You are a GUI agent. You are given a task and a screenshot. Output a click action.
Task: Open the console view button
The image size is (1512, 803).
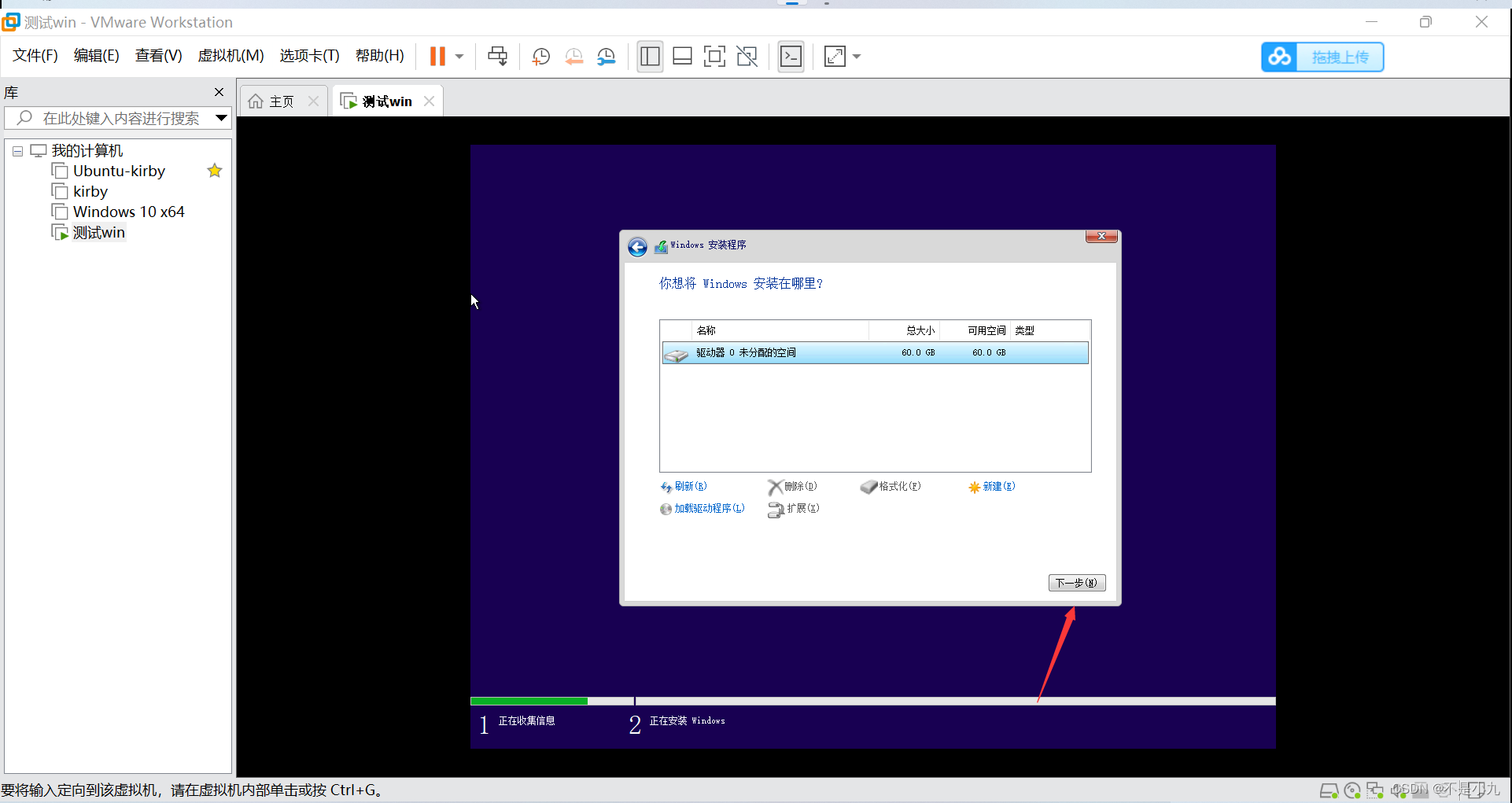791,56
